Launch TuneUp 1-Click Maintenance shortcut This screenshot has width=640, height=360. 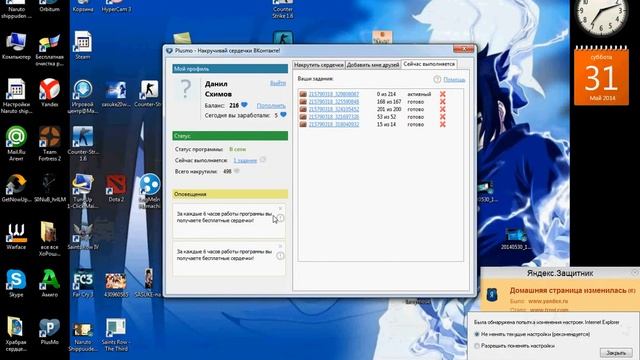tap(83, 191)
